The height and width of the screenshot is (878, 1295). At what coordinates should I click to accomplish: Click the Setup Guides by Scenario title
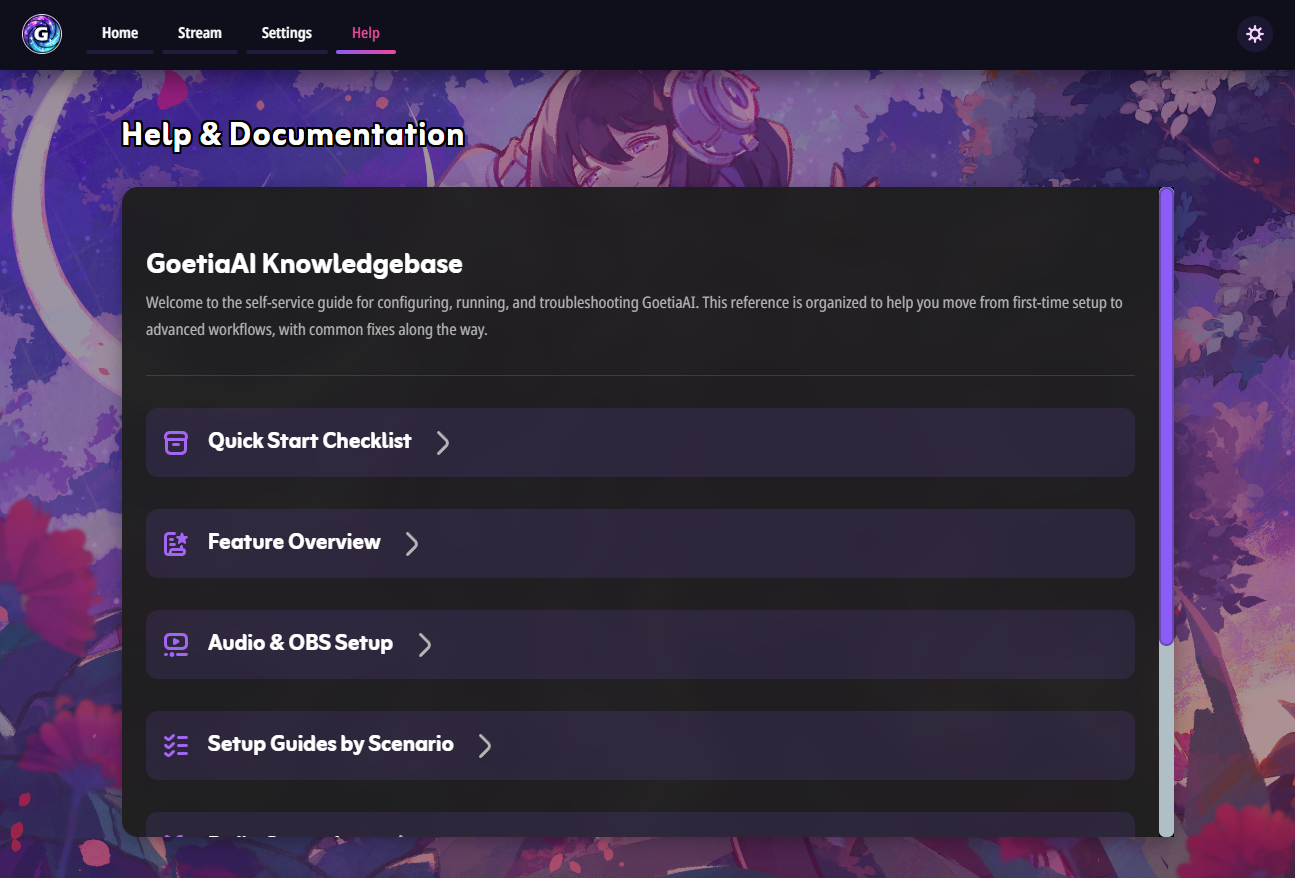330,744
